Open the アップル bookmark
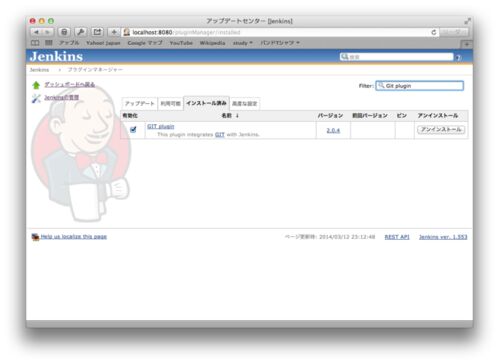The image size is (500, 364). click(69, 43)
